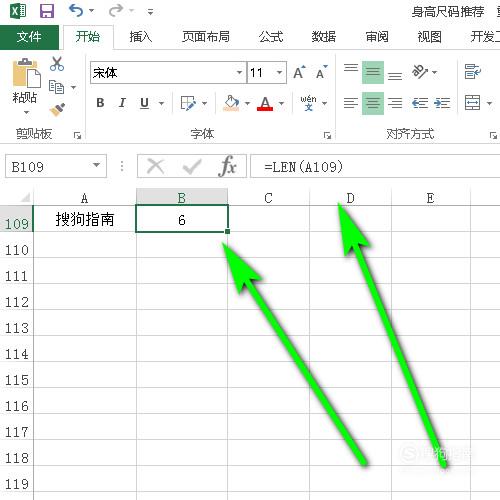Redo the undone action

pos(116,11)
